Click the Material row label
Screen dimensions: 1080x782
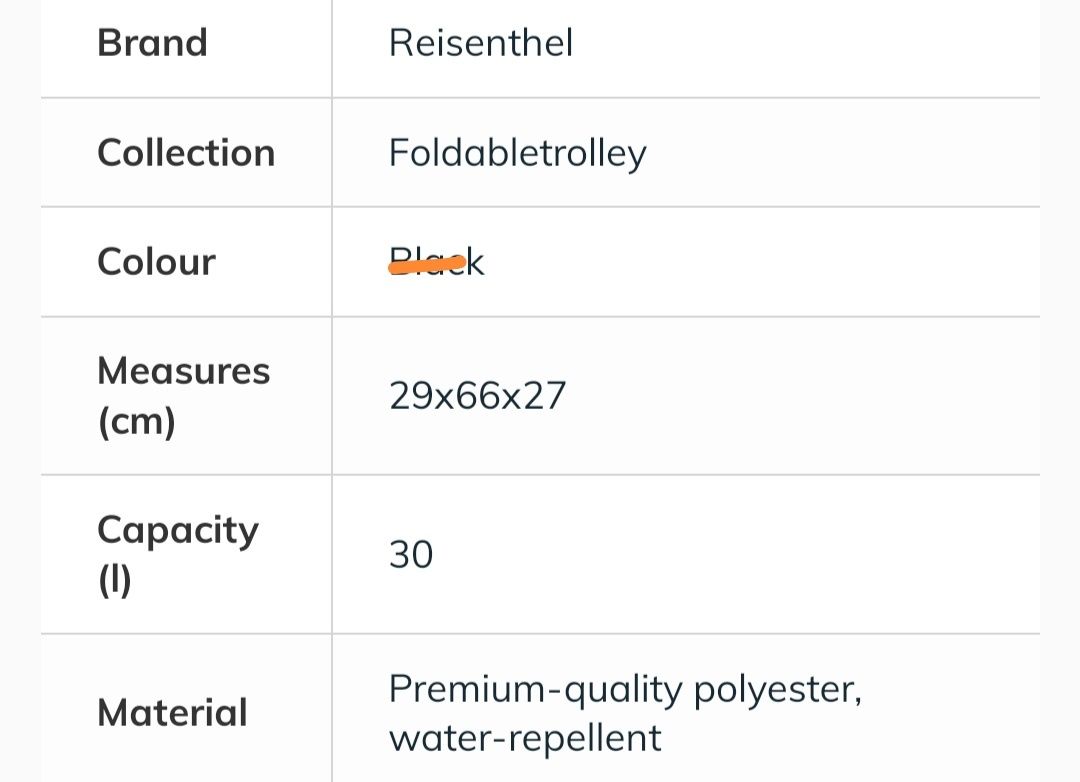coord(172,712)
